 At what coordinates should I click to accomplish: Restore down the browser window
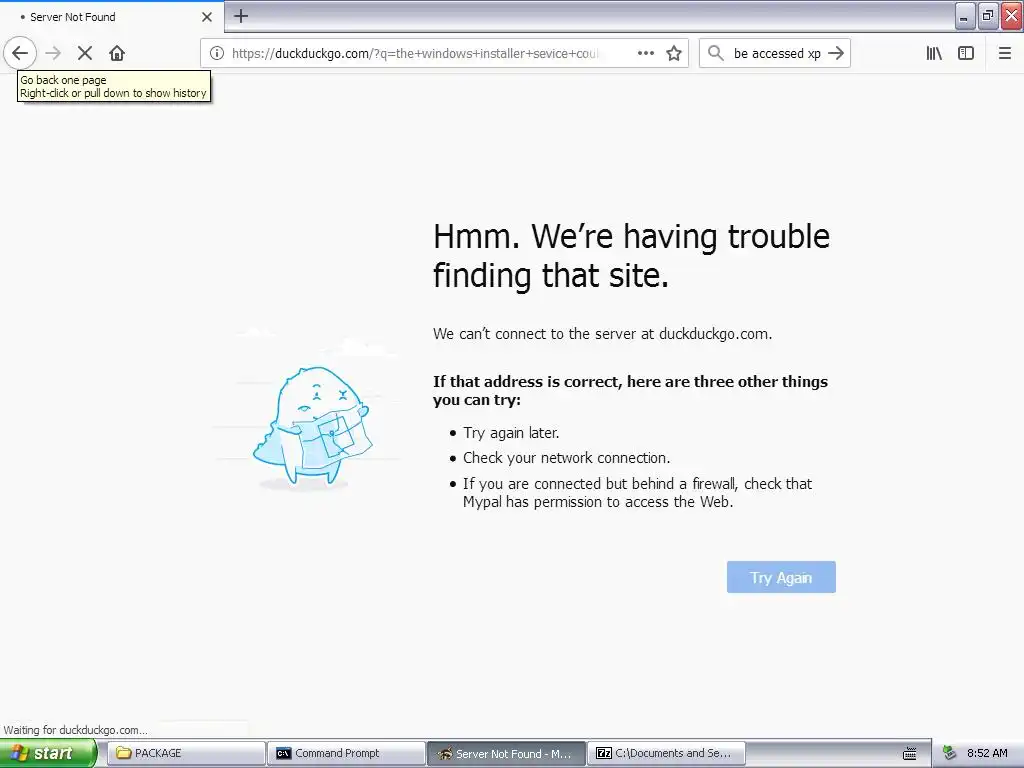[987, 16]
